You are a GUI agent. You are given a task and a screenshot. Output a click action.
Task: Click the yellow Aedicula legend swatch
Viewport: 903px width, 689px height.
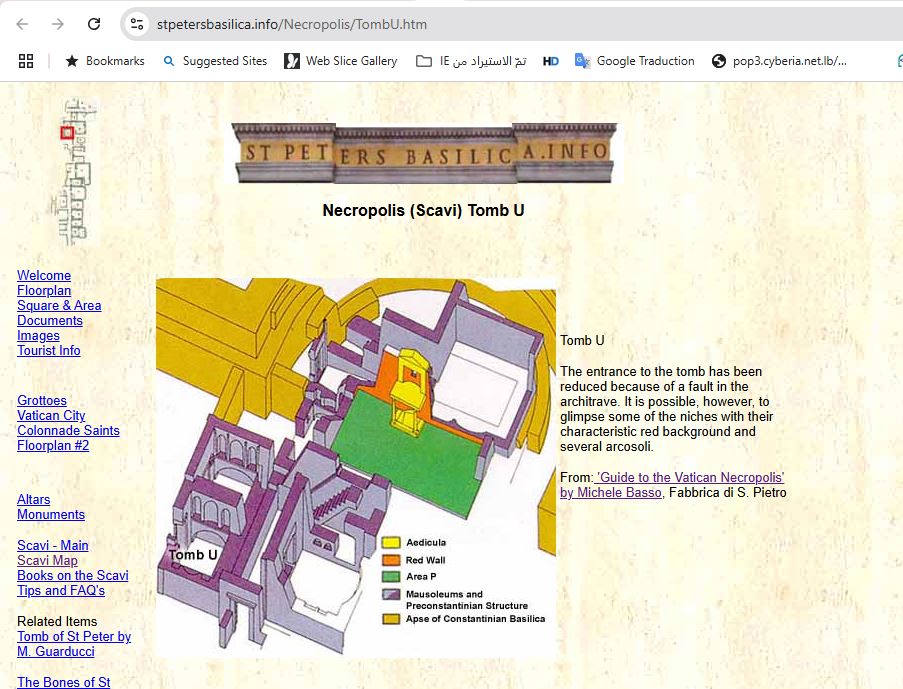coord(391,543)
